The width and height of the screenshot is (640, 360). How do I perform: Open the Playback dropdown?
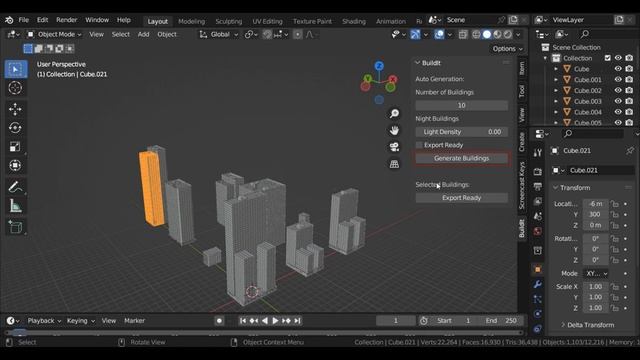click(x=44, y=321)
